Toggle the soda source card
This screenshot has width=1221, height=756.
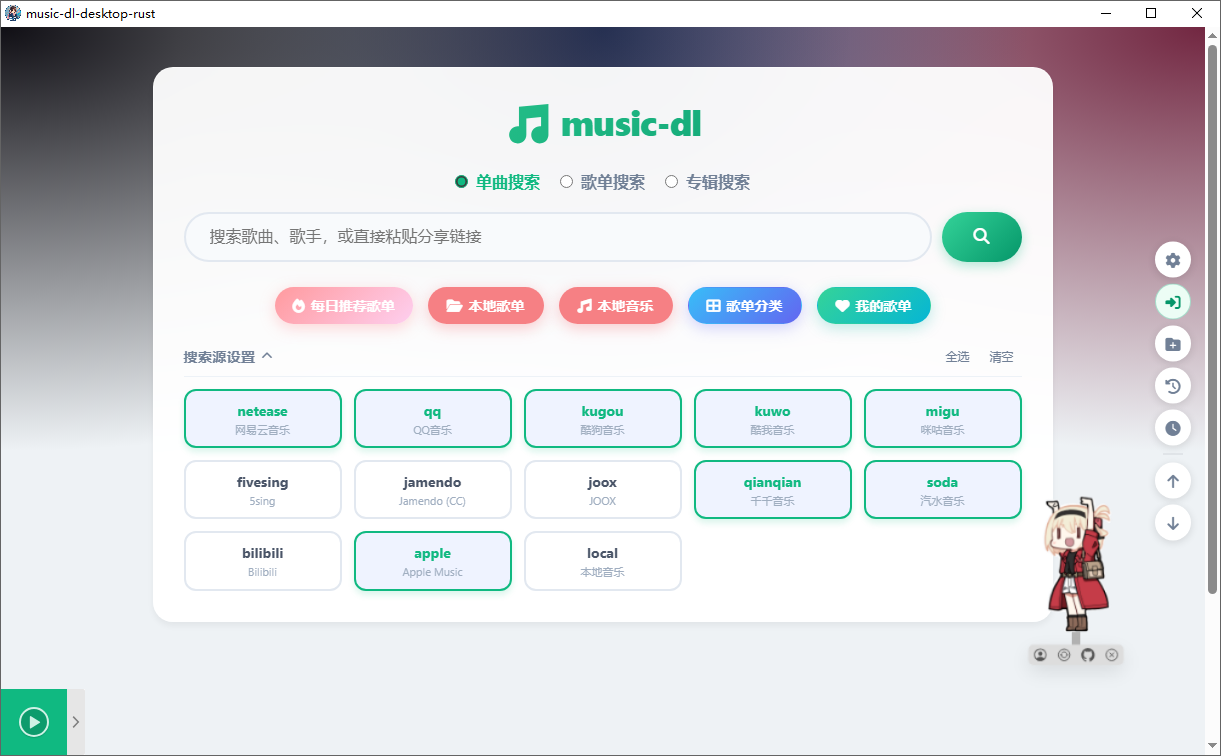coord(943,490)
